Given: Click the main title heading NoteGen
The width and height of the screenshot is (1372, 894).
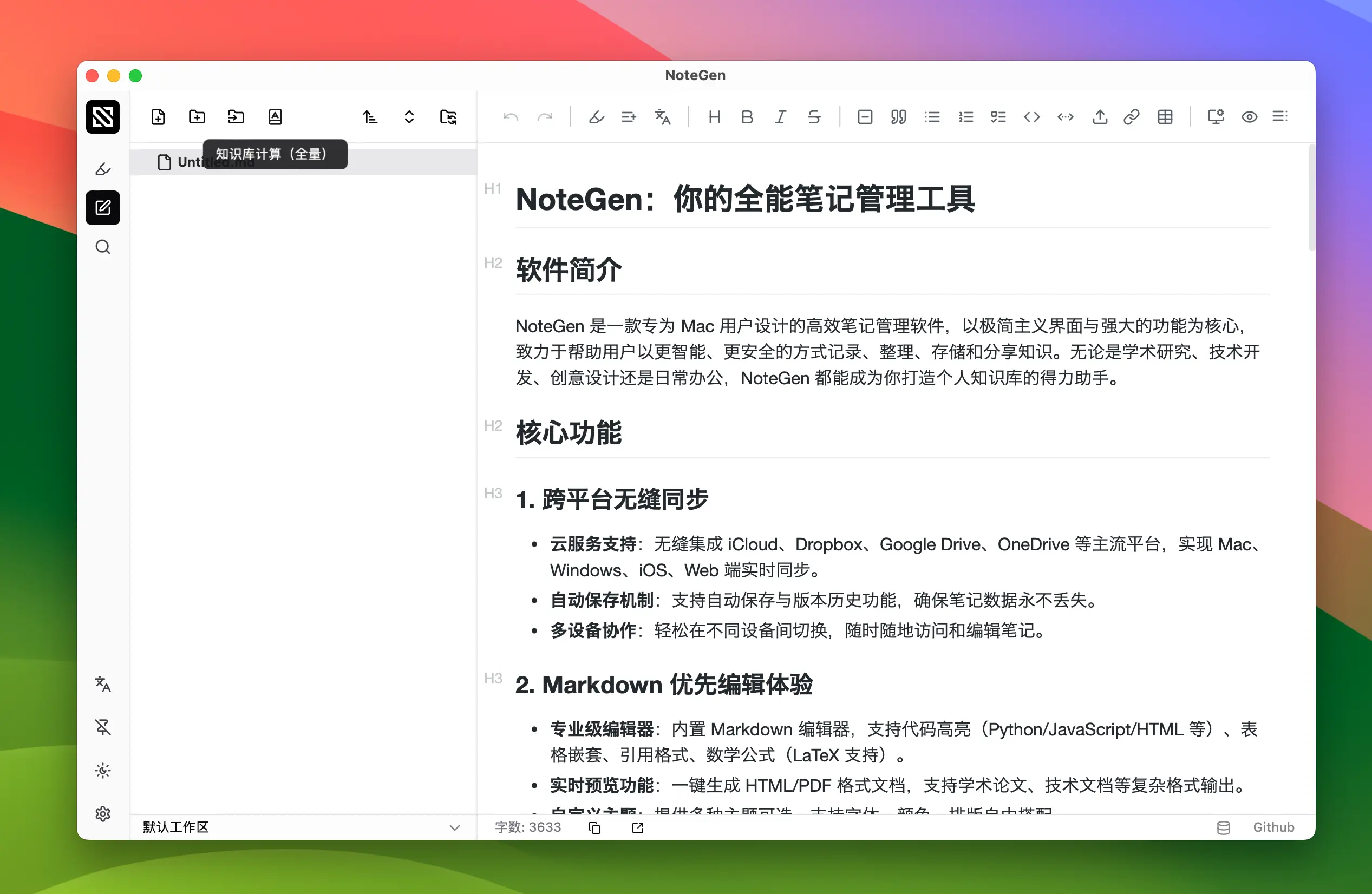Looking at the screenshot, I should click(x=745, y=199).
